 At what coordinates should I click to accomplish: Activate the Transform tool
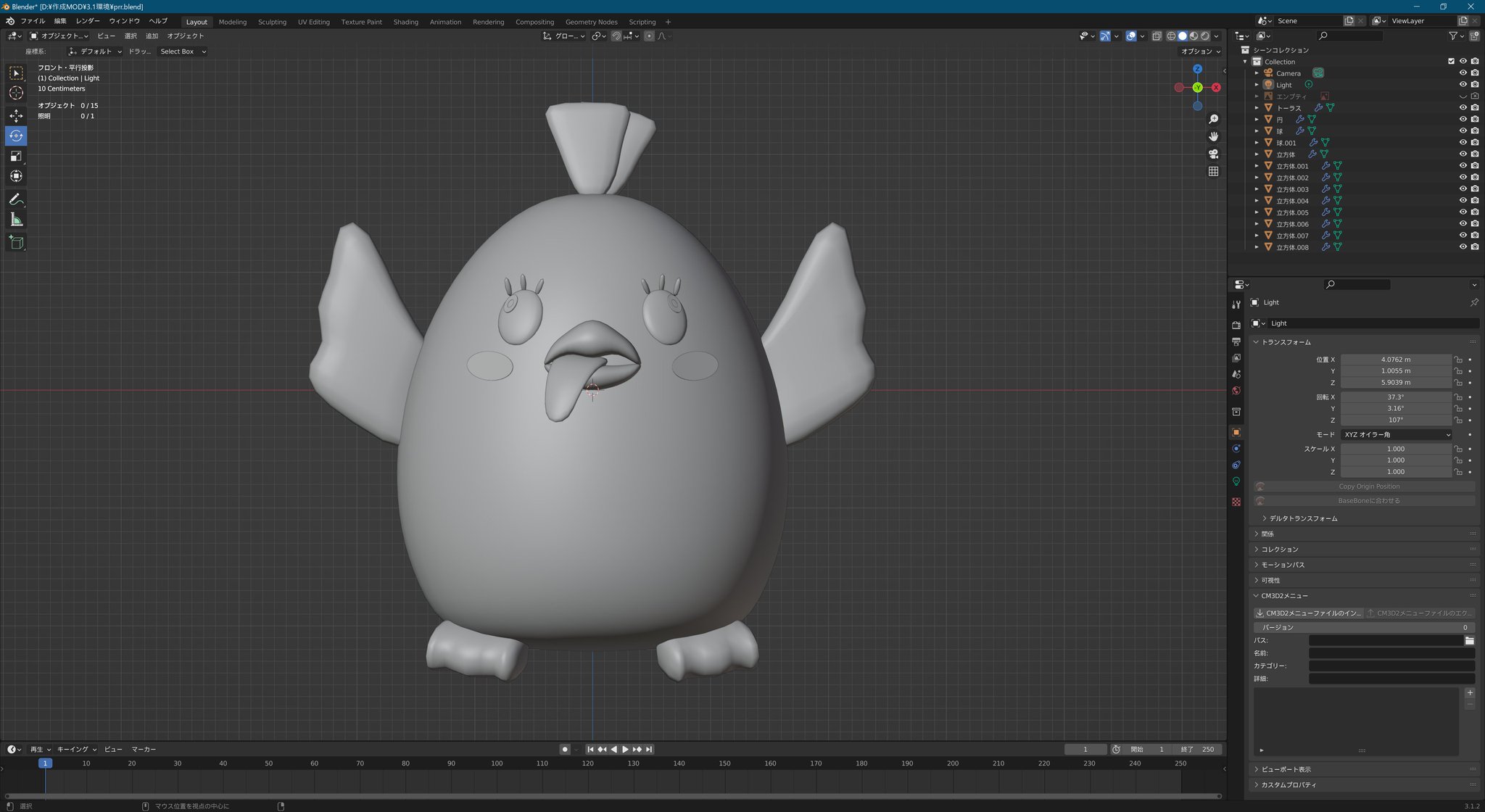[x=16, y=176]
